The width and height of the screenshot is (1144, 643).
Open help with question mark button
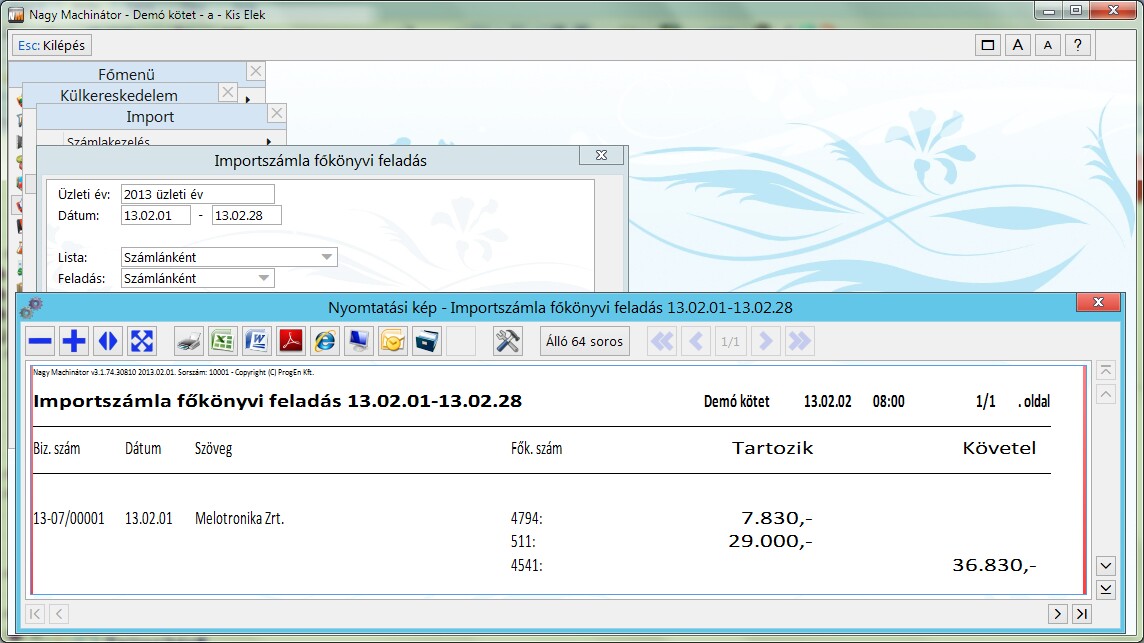click(1078, 45)
